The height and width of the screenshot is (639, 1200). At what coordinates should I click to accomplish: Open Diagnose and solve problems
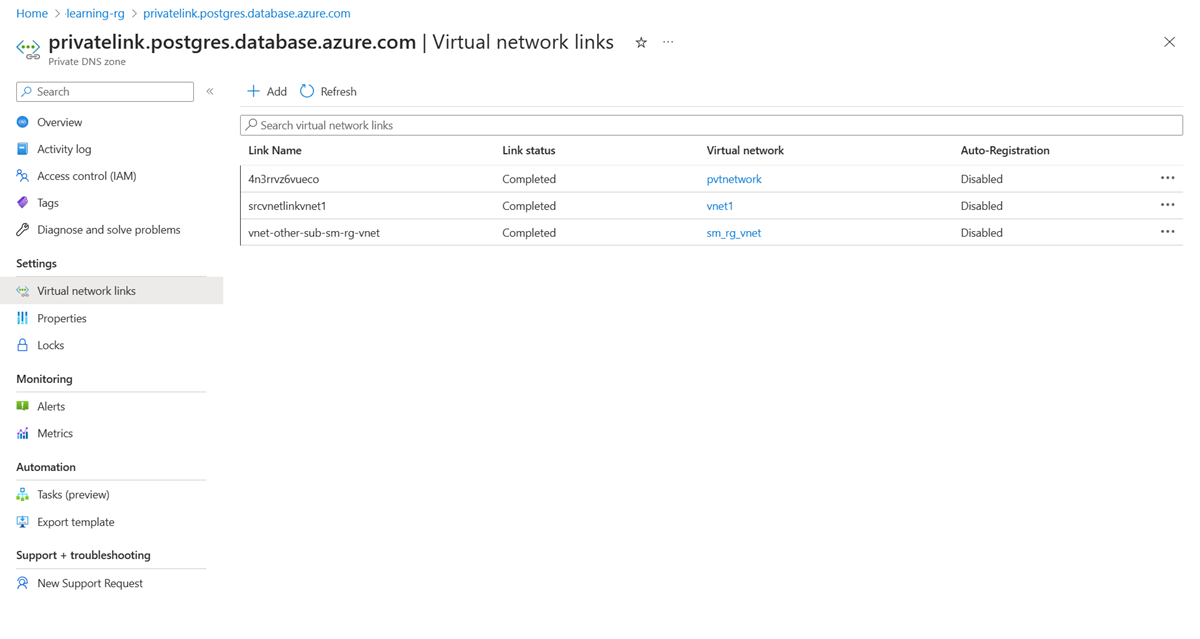[109, 230]
